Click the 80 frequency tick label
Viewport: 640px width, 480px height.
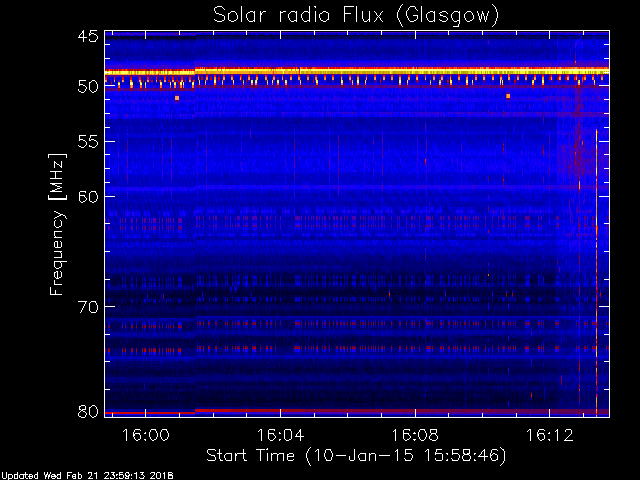tap(88, 411)
